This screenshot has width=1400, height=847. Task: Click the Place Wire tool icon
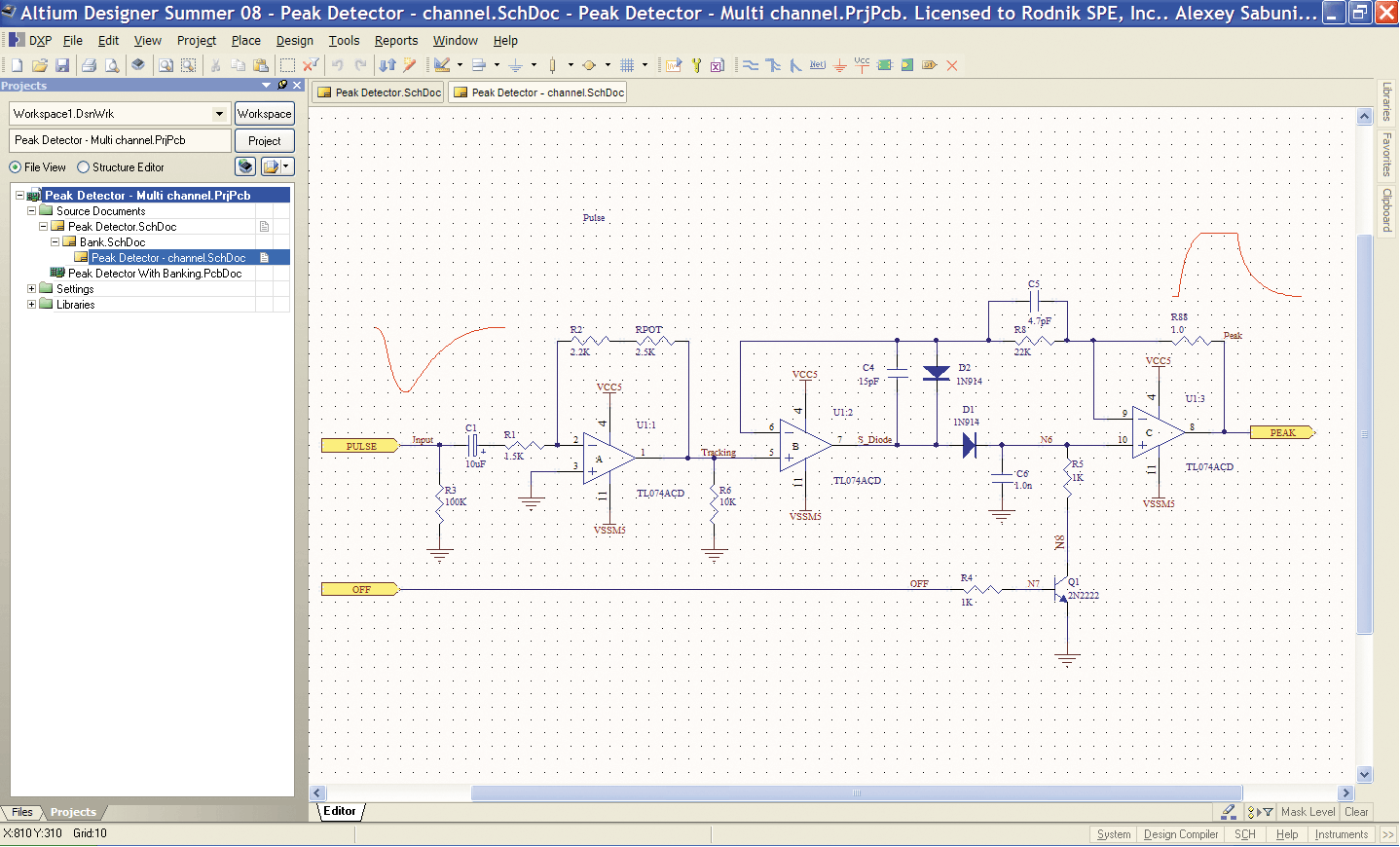pos(751,65)
